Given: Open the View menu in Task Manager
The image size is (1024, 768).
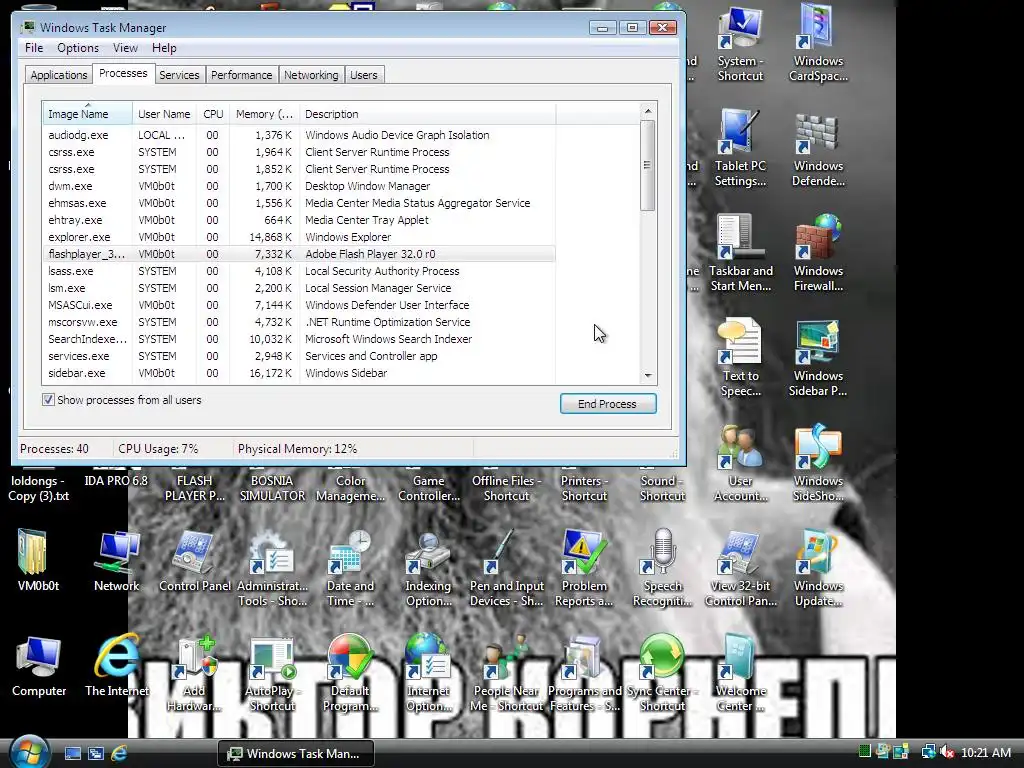Looking at the screenshot, I should click(x=125, y=48).
